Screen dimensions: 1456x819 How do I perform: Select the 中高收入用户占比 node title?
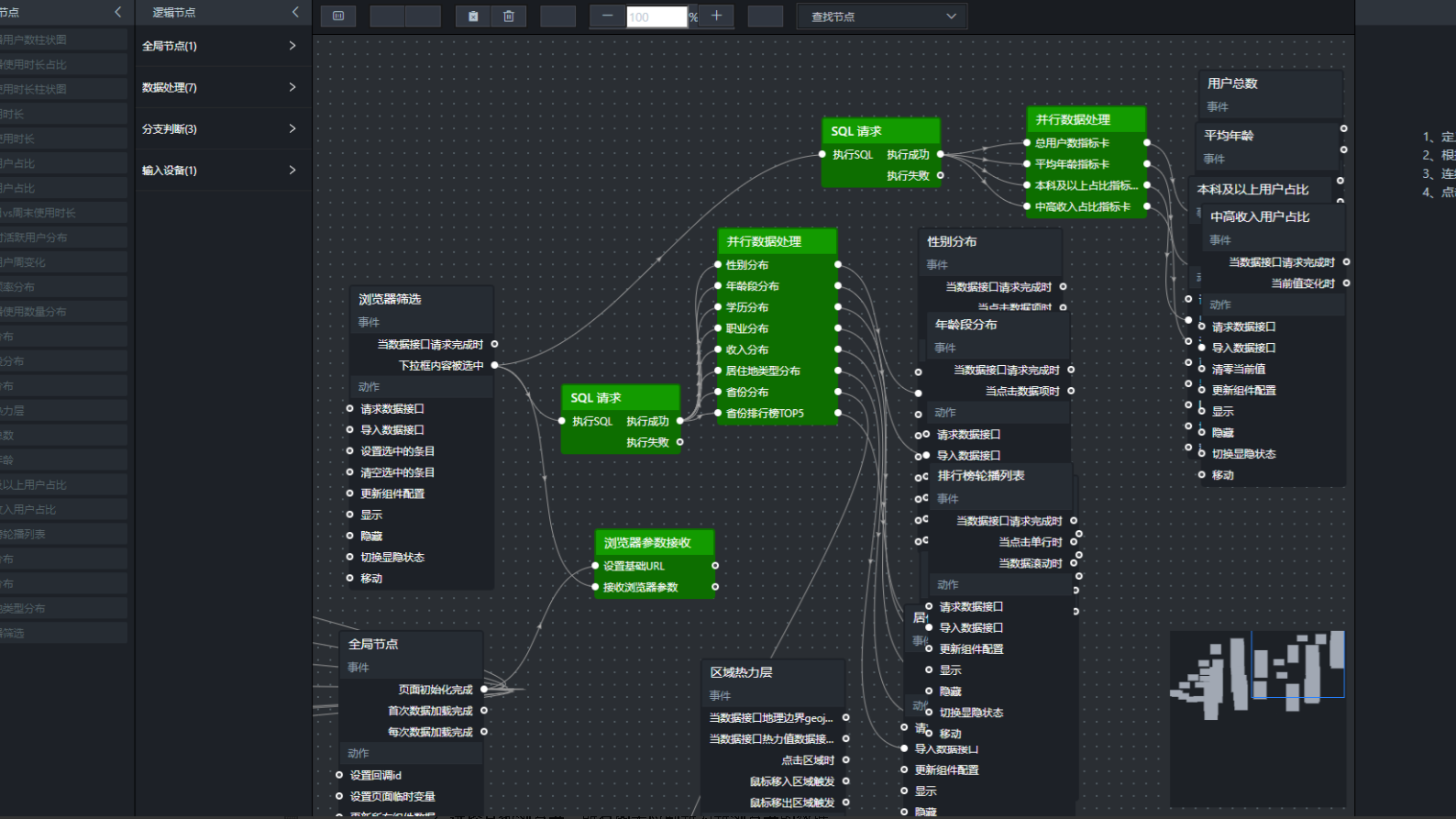click(1260, 217)
